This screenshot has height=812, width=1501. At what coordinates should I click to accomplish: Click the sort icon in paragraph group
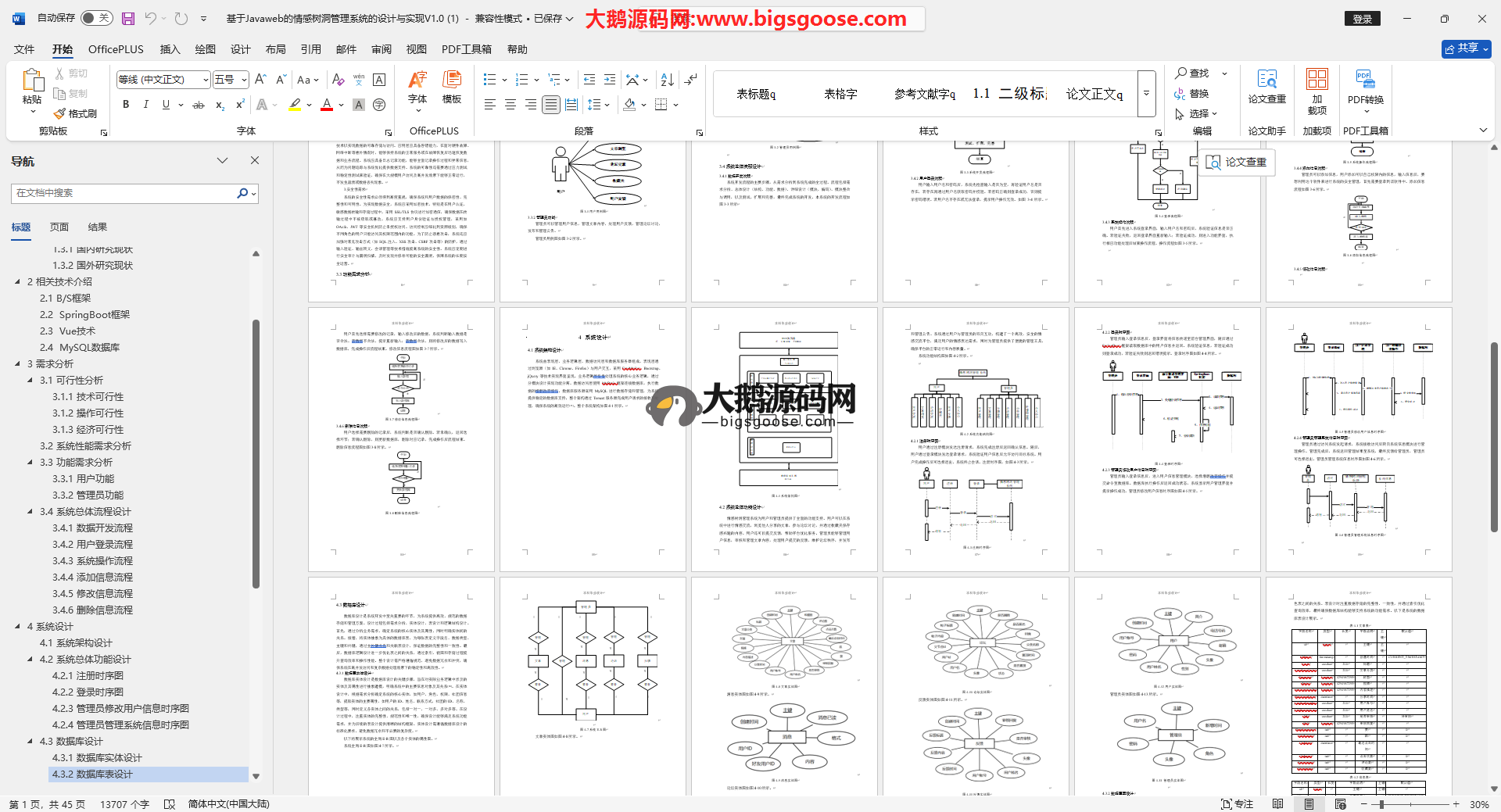tap(667, 80)
